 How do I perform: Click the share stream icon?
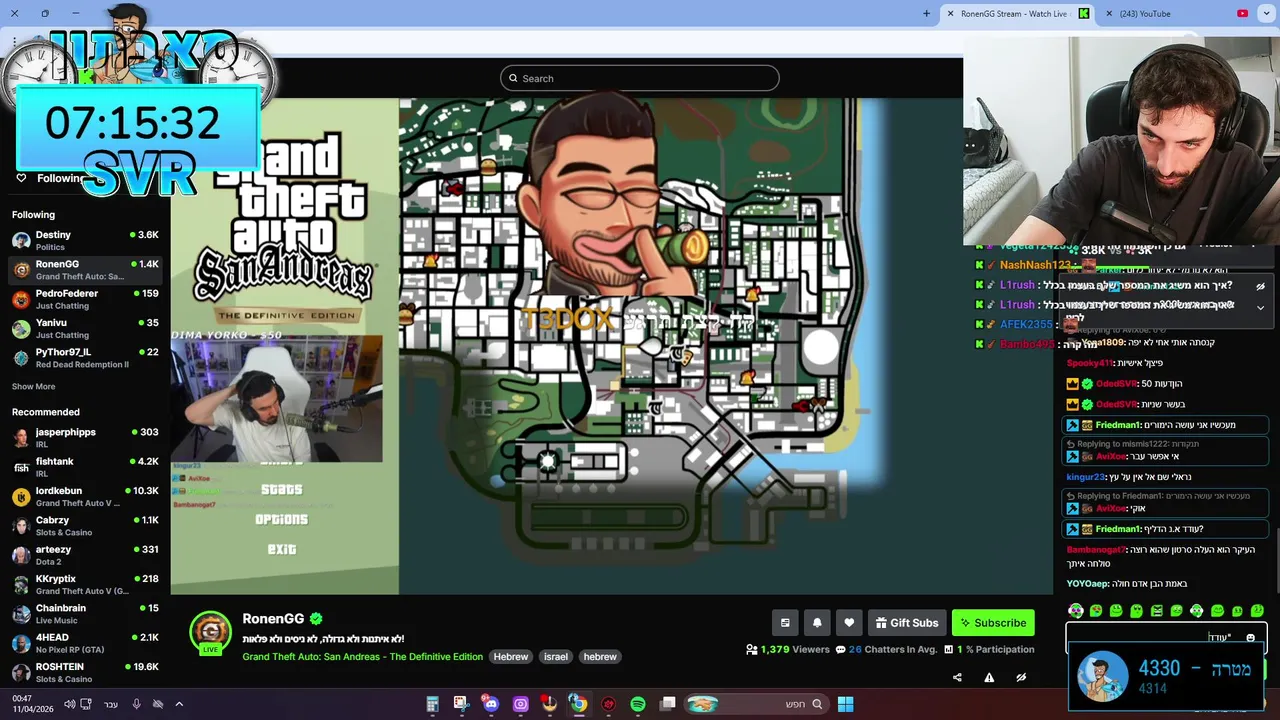(957, 677)
